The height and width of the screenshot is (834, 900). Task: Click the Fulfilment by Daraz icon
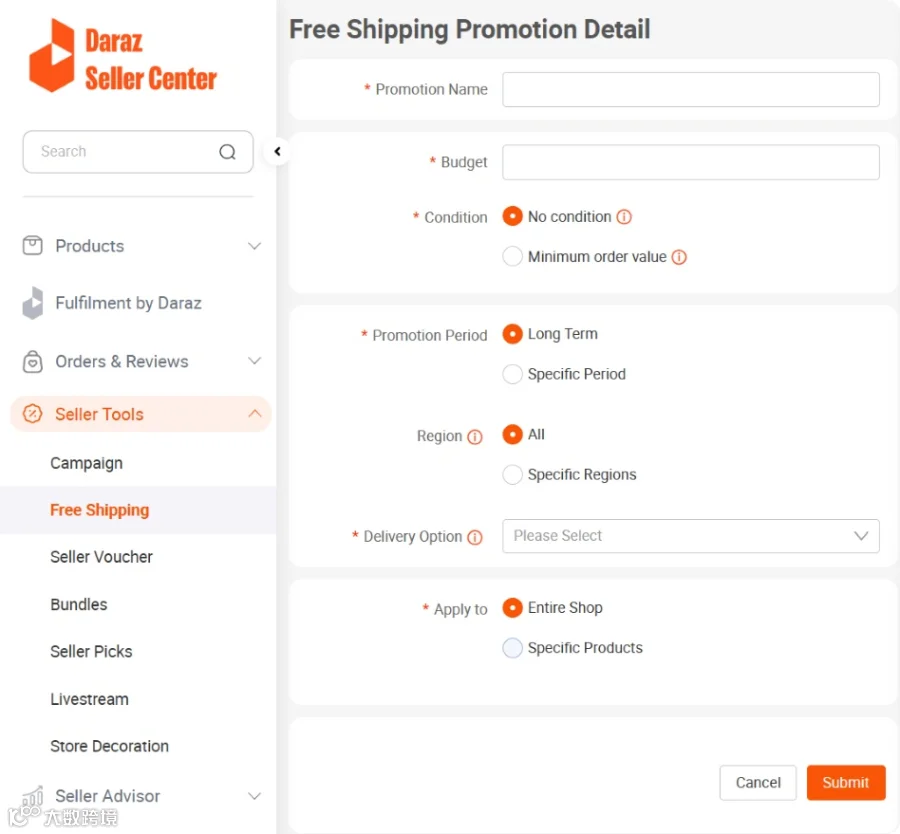coord(33,303)
